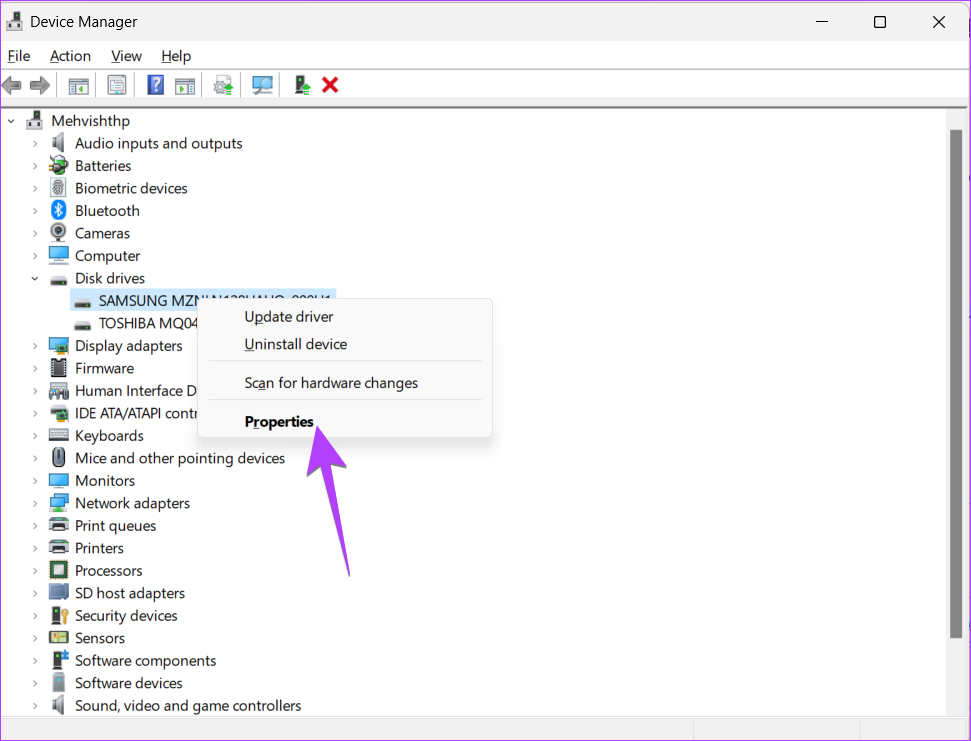Expand the Software components category
This screenshot has height=741, width=971.
coord(35,661)
